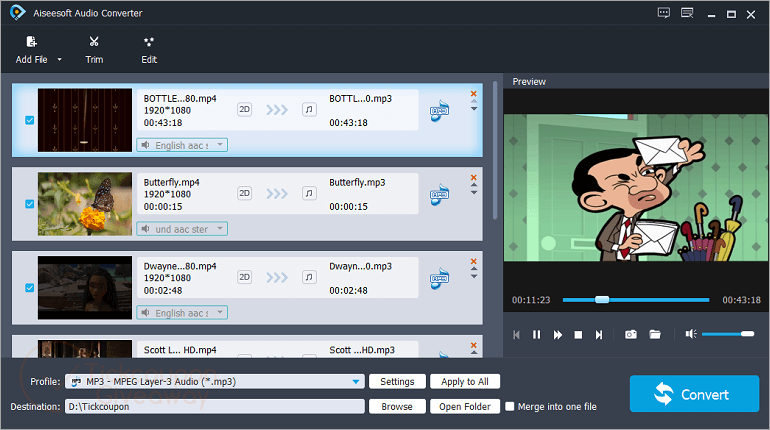Remove Dwayne...80.mp4 with orange X
The width and height of the screenshot is (770, 430).
pos(473,261)
